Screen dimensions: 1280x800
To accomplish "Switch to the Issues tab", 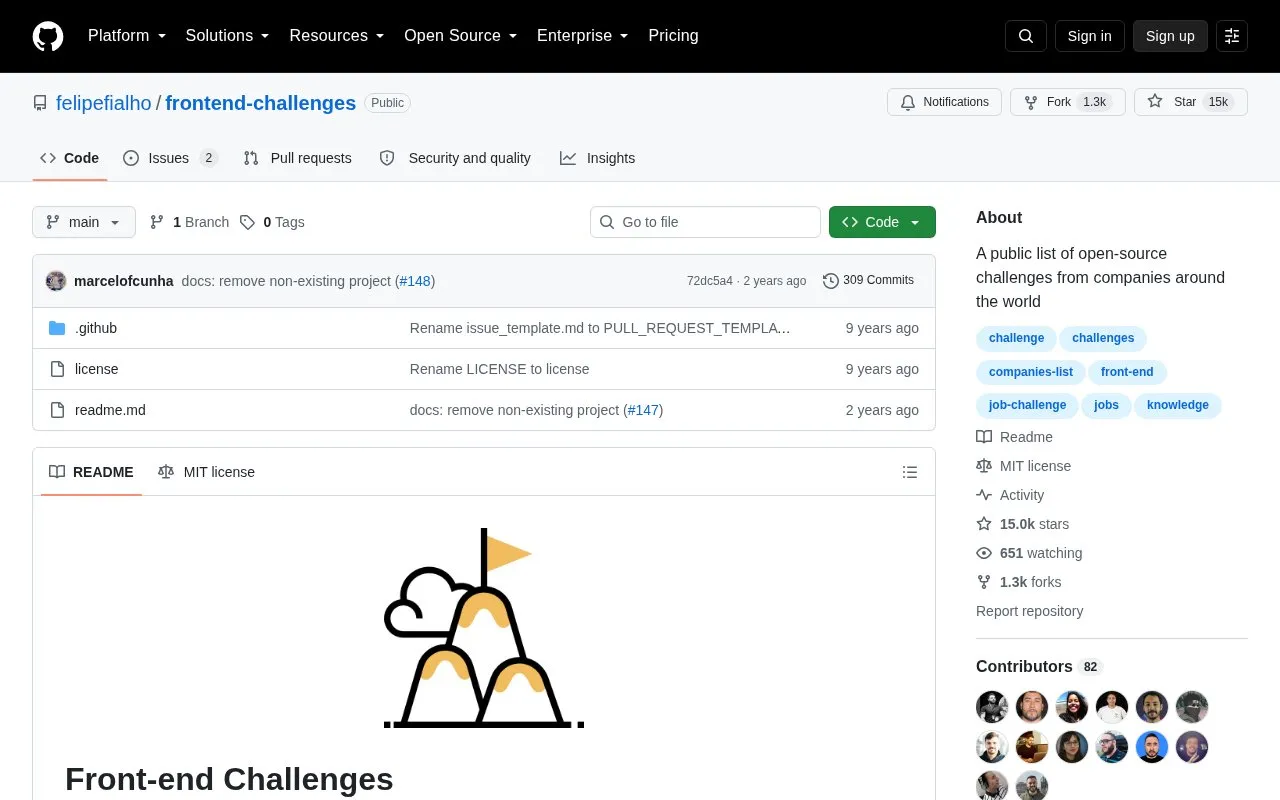I will [x=170, y=158].
